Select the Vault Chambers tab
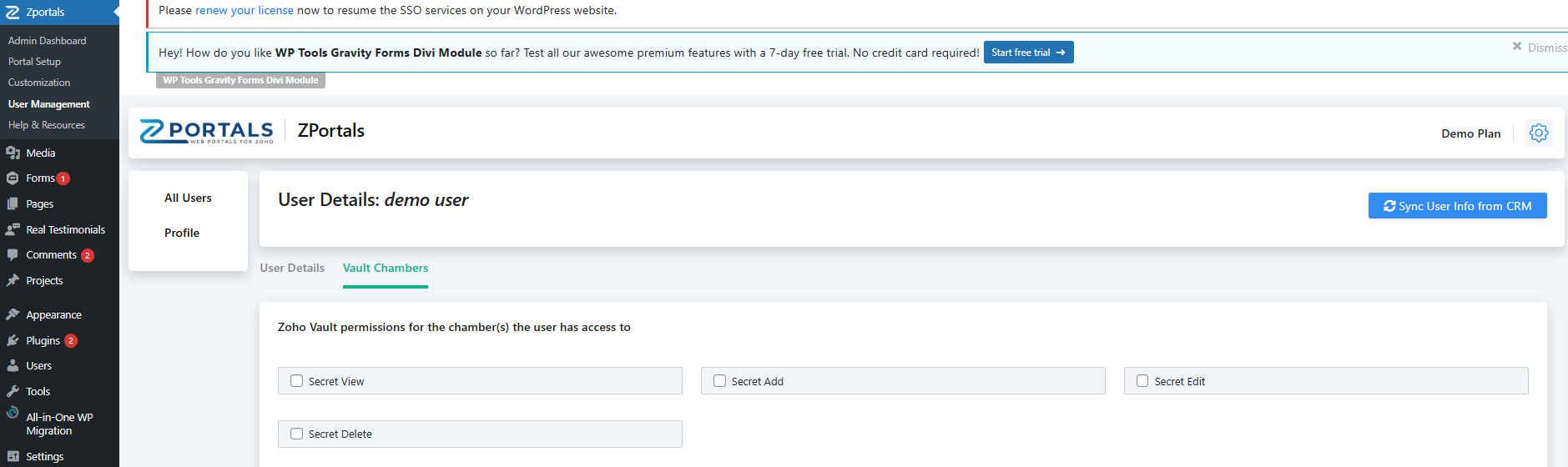This screenshot has width=1568, height=467. pyautogui.click(x=386, y=268)
